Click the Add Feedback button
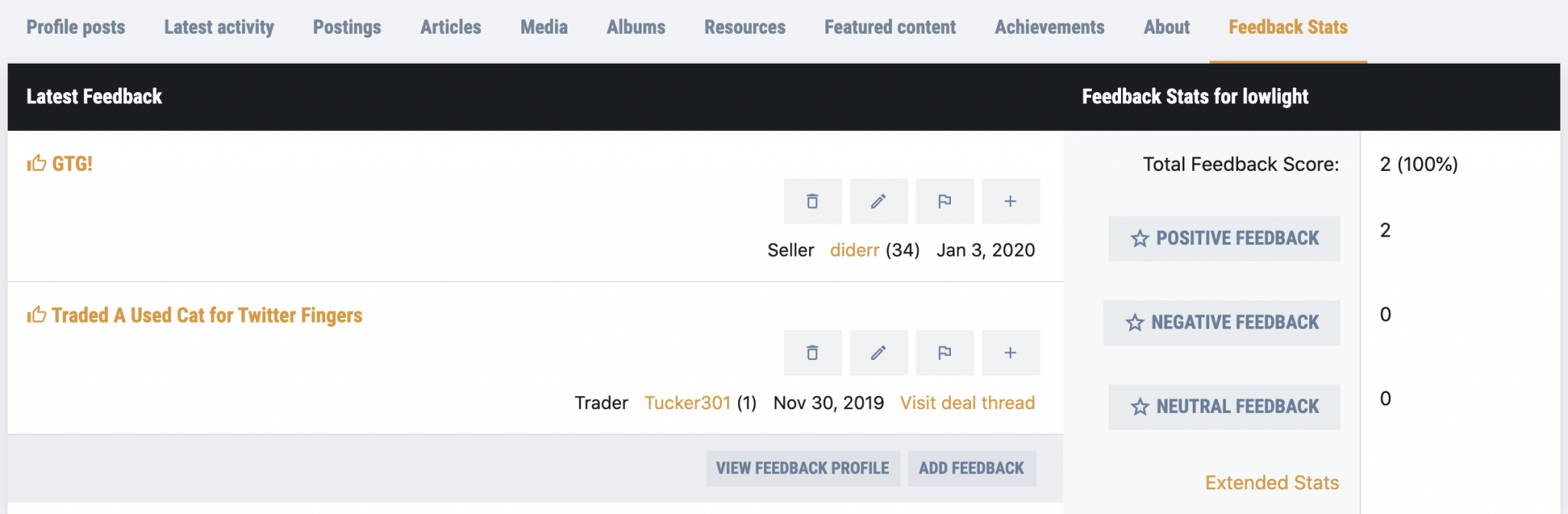1568x514 pixels. point(972,468)
